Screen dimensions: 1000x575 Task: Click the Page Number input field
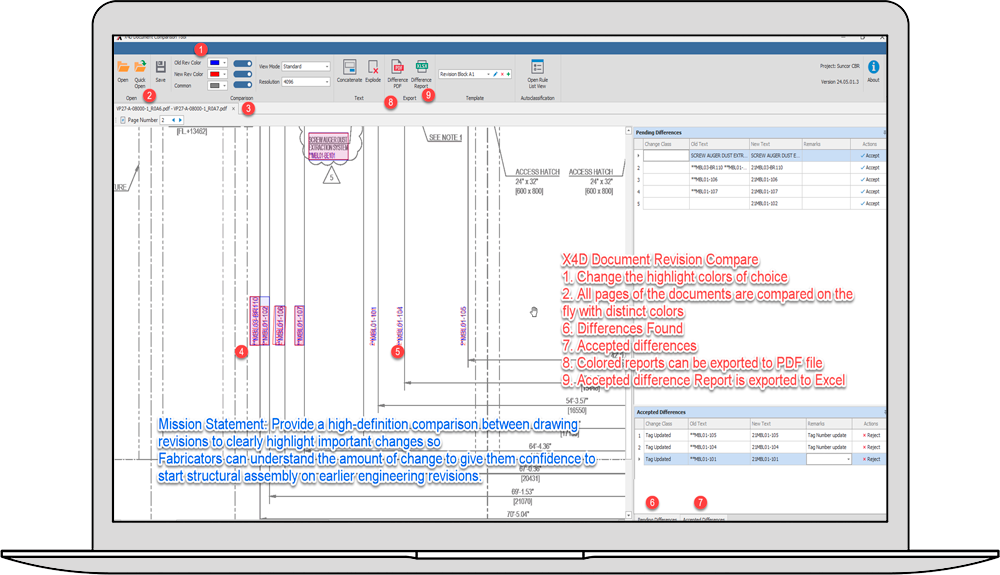[x=165, y=120]
